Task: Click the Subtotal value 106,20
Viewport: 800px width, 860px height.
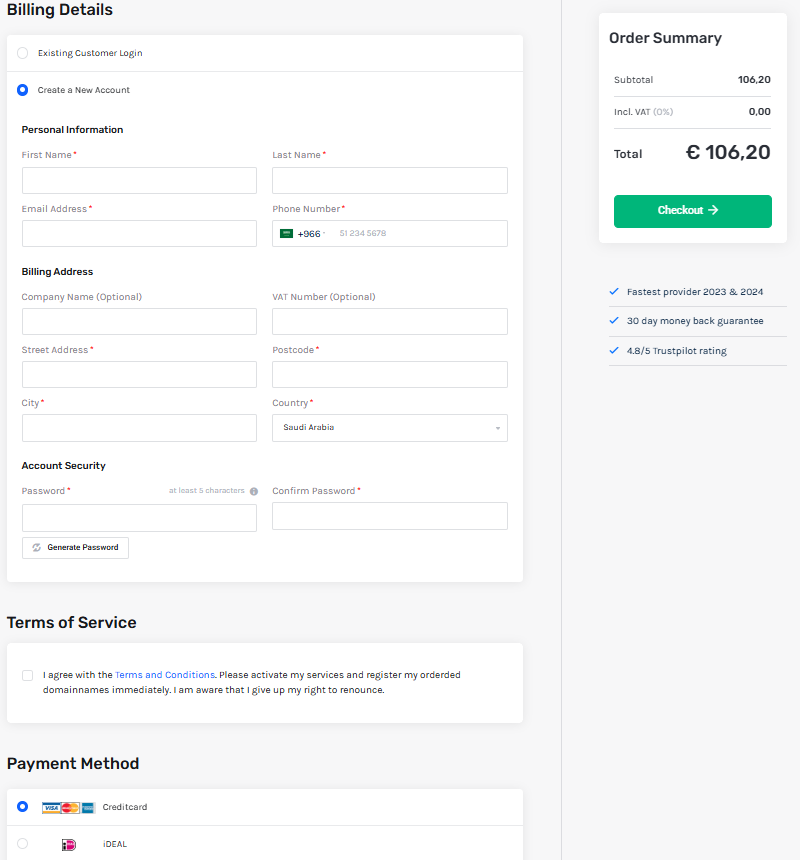Action: pyautogui.click(x=754, y=80)
